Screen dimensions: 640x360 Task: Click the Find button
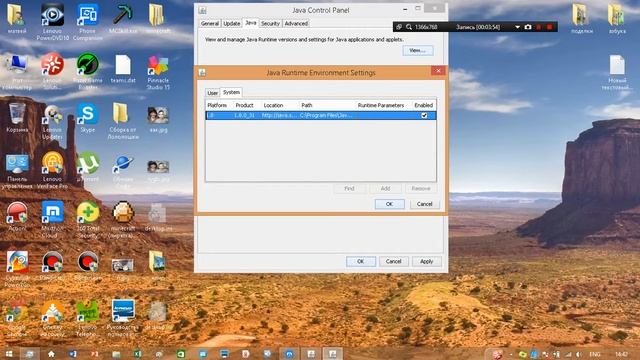[x=349, y=189]
